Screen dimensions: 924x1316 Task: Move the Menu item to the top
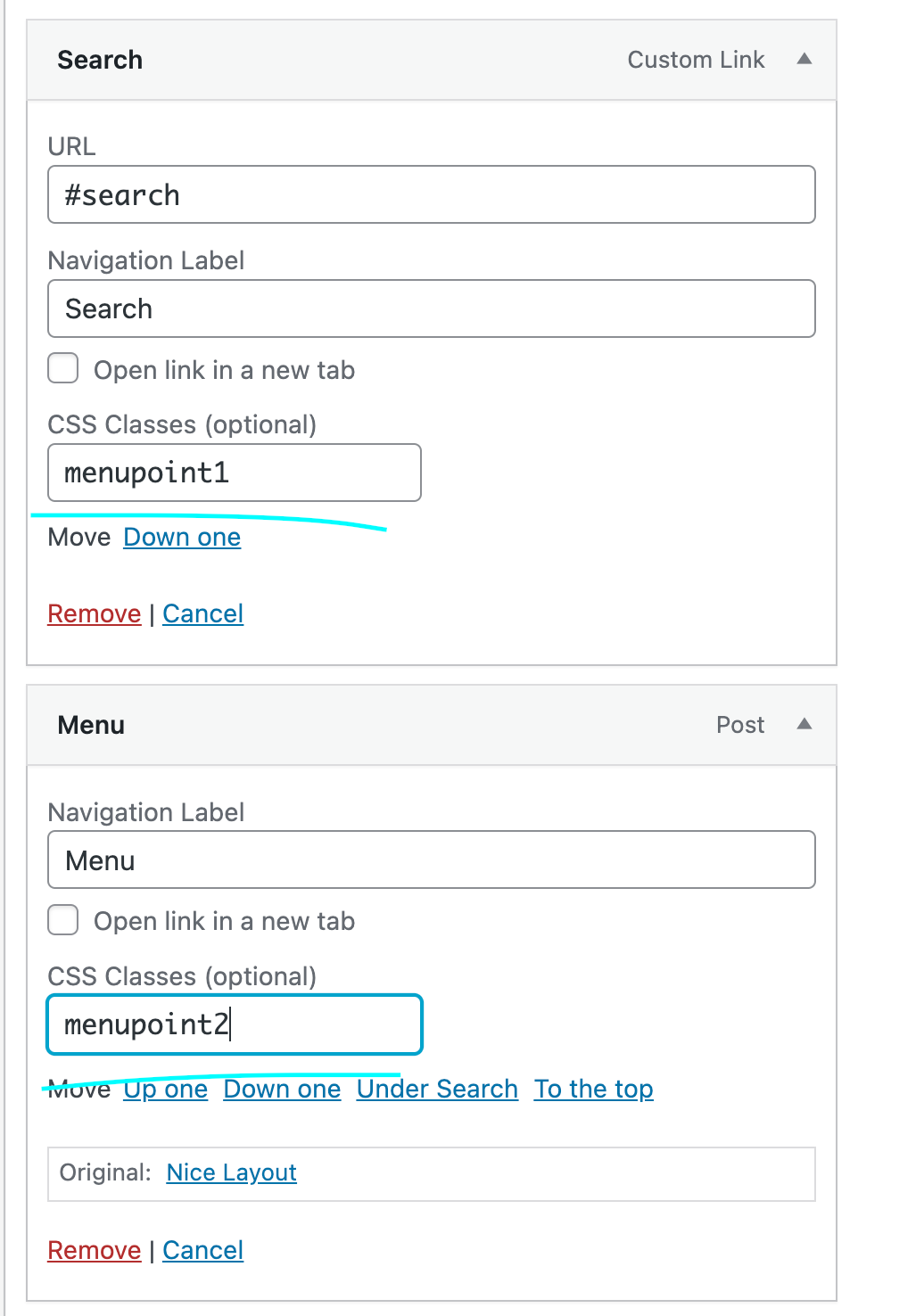point(593,1089)
